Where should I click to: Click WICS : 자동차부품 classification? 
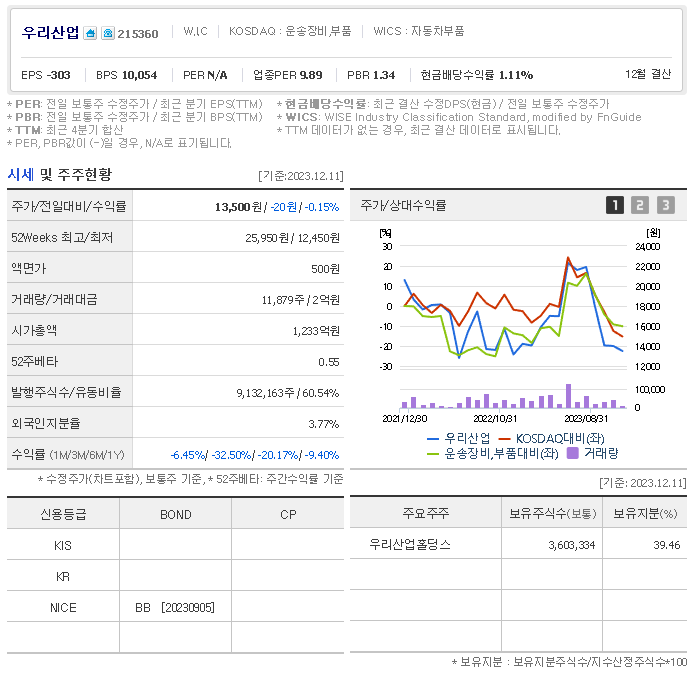[419, 31]
